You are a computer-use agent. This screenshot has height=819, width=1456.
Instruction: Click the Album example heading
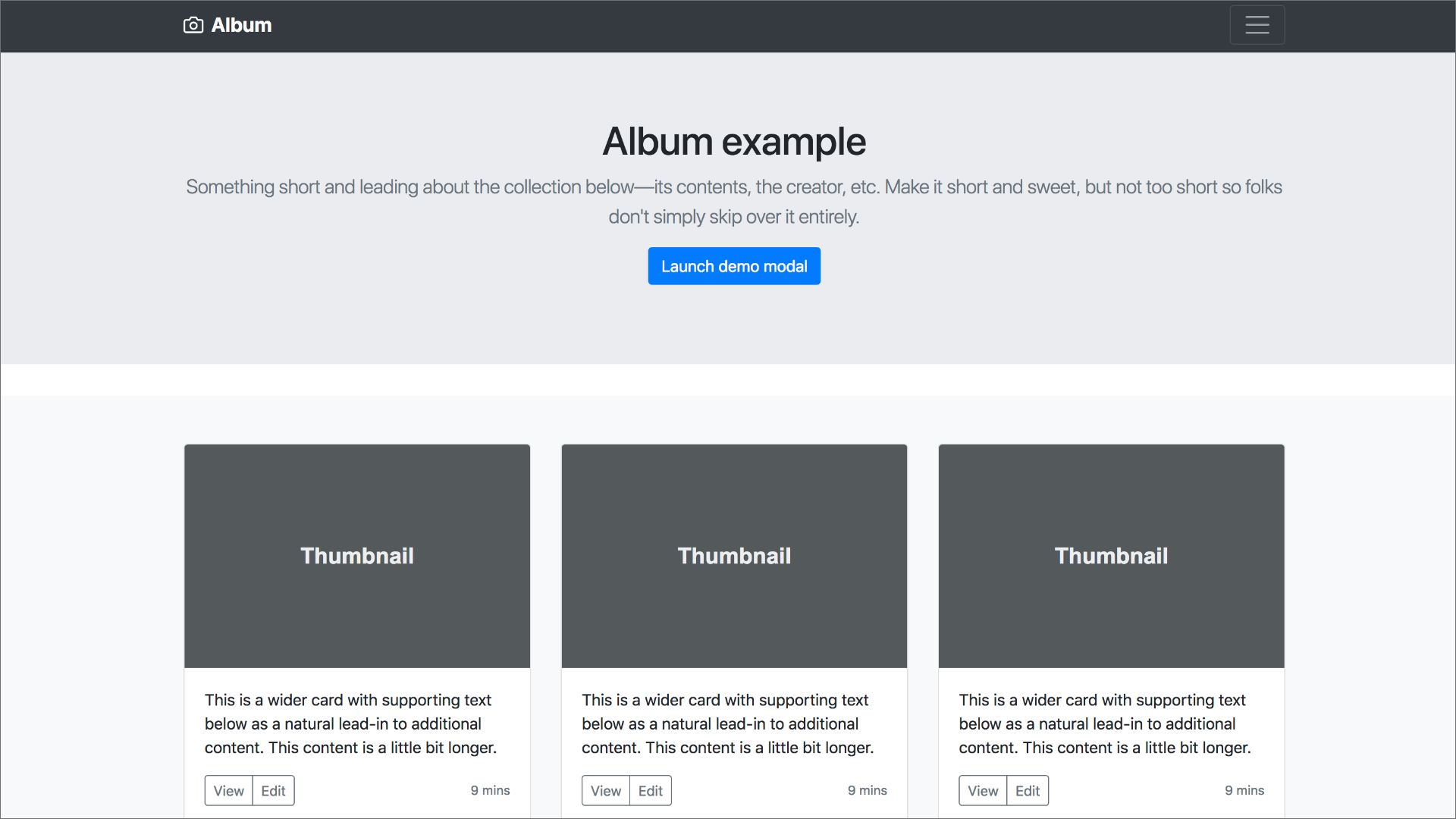tap(733, 142)
